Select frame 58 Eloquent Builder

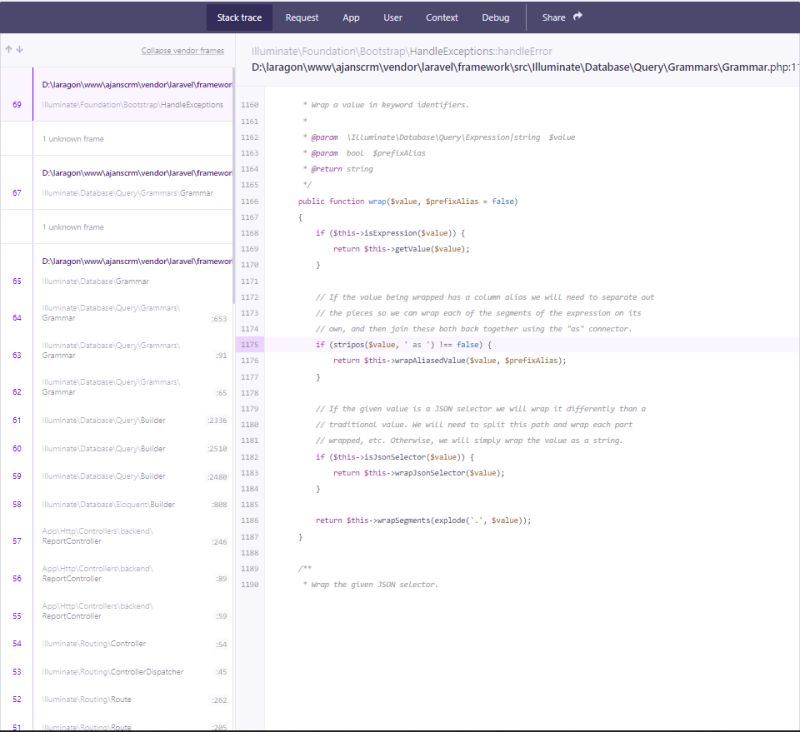pos(117,504)
